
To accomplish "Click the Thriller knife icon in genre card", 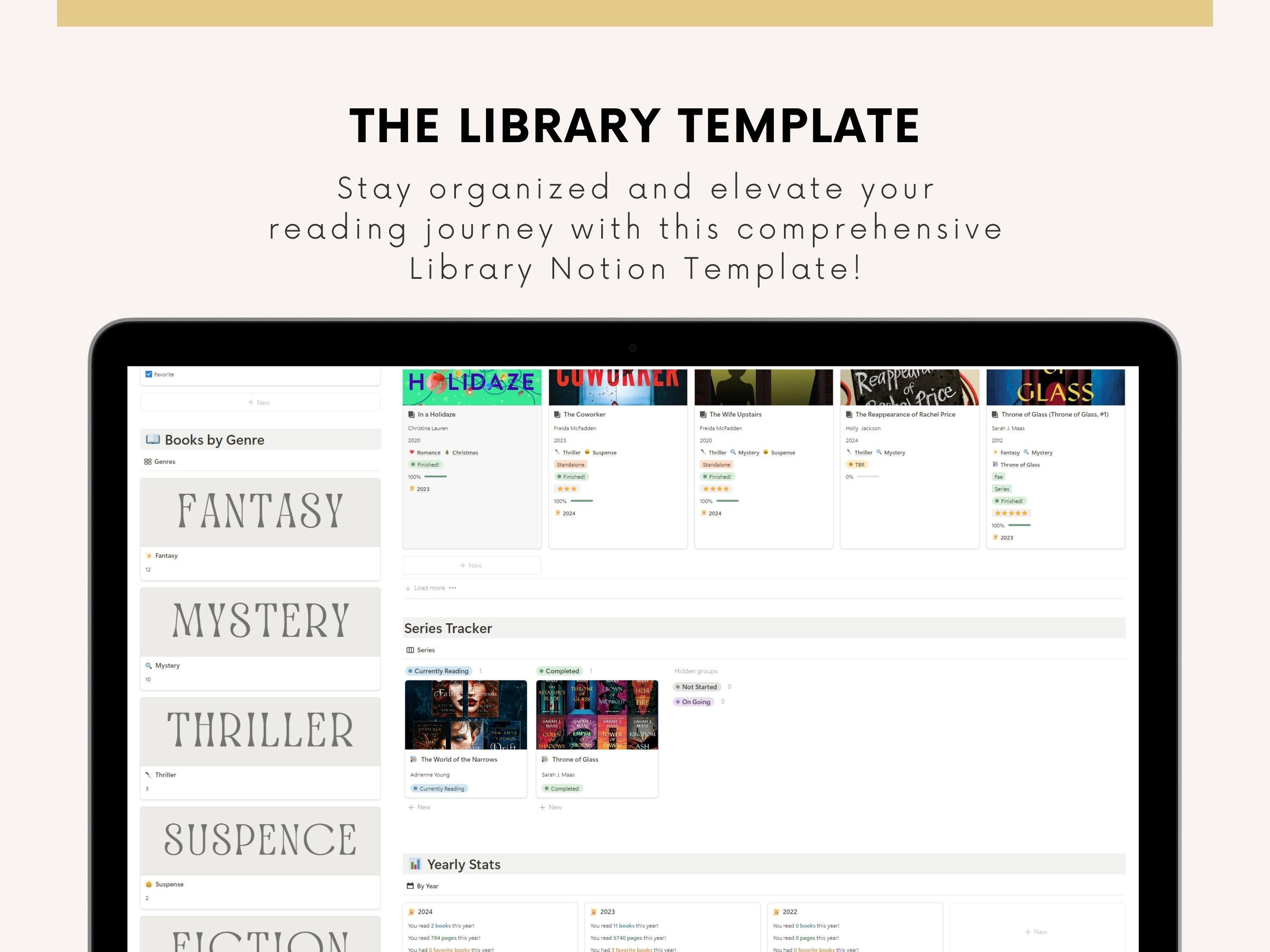I will [149, 775].
